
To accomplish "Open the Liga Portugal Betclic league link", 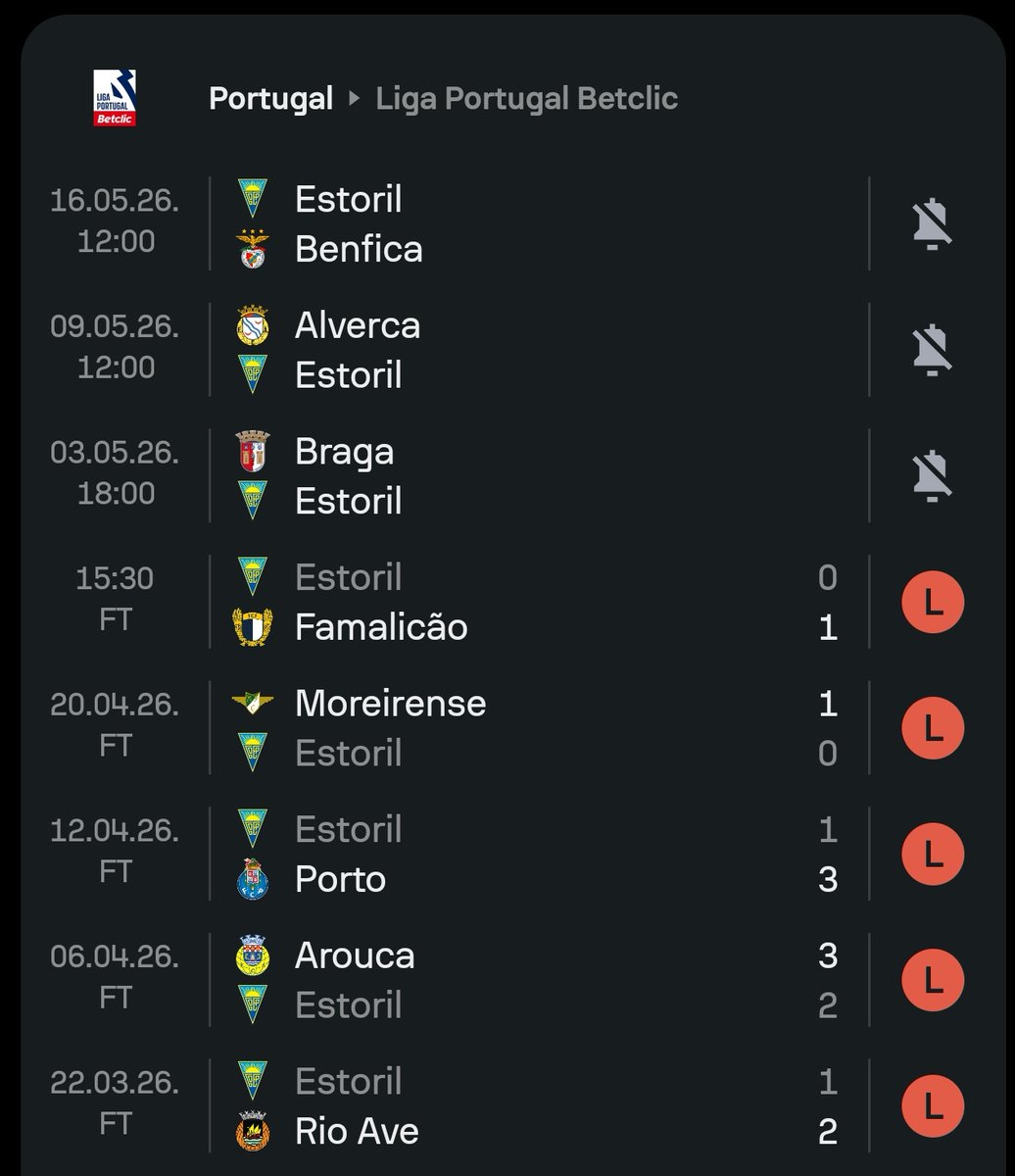I will point(526,99).
